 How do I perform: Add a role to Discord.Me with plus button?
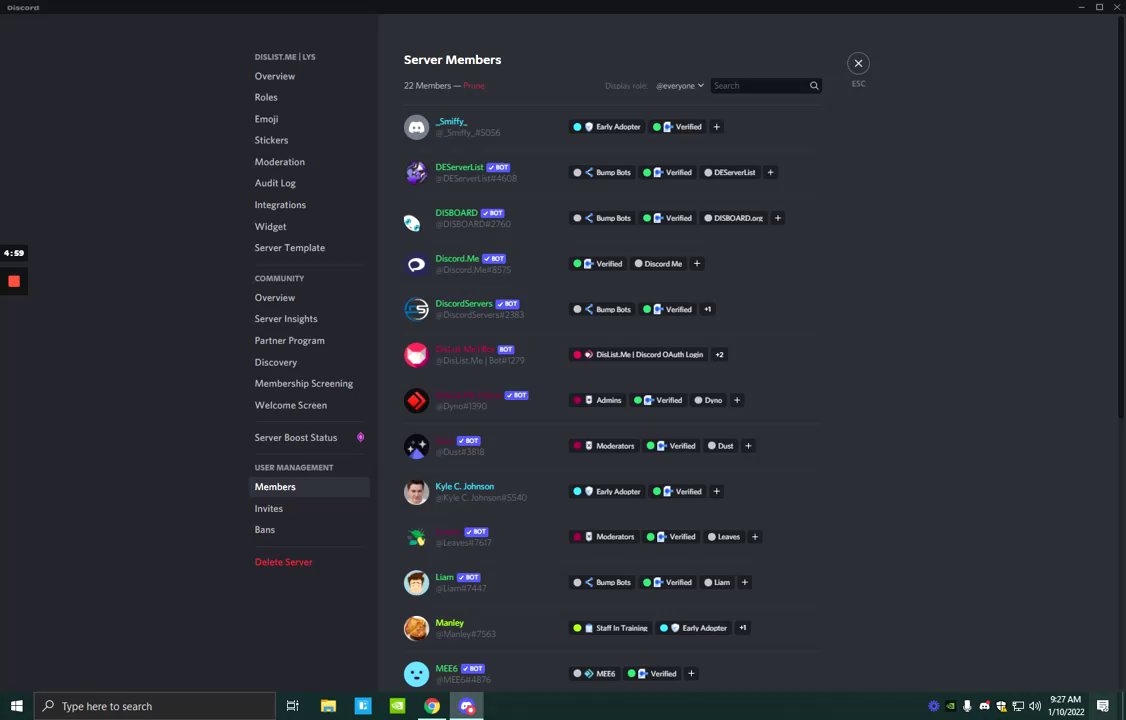coord(697,263)
